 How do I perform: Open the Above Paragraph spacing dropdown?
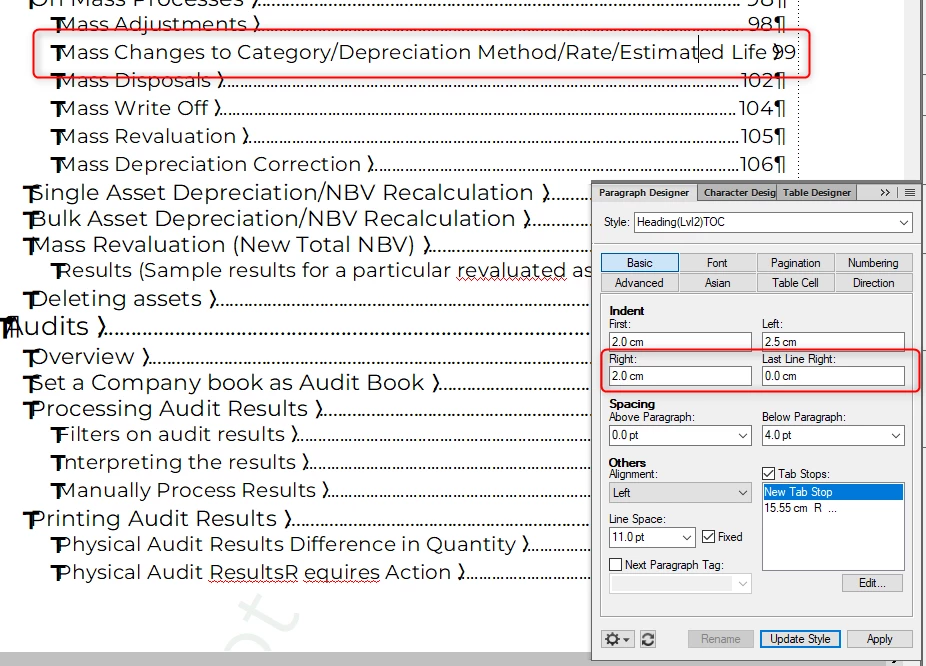pyautogui.click(x=743, y=436)
